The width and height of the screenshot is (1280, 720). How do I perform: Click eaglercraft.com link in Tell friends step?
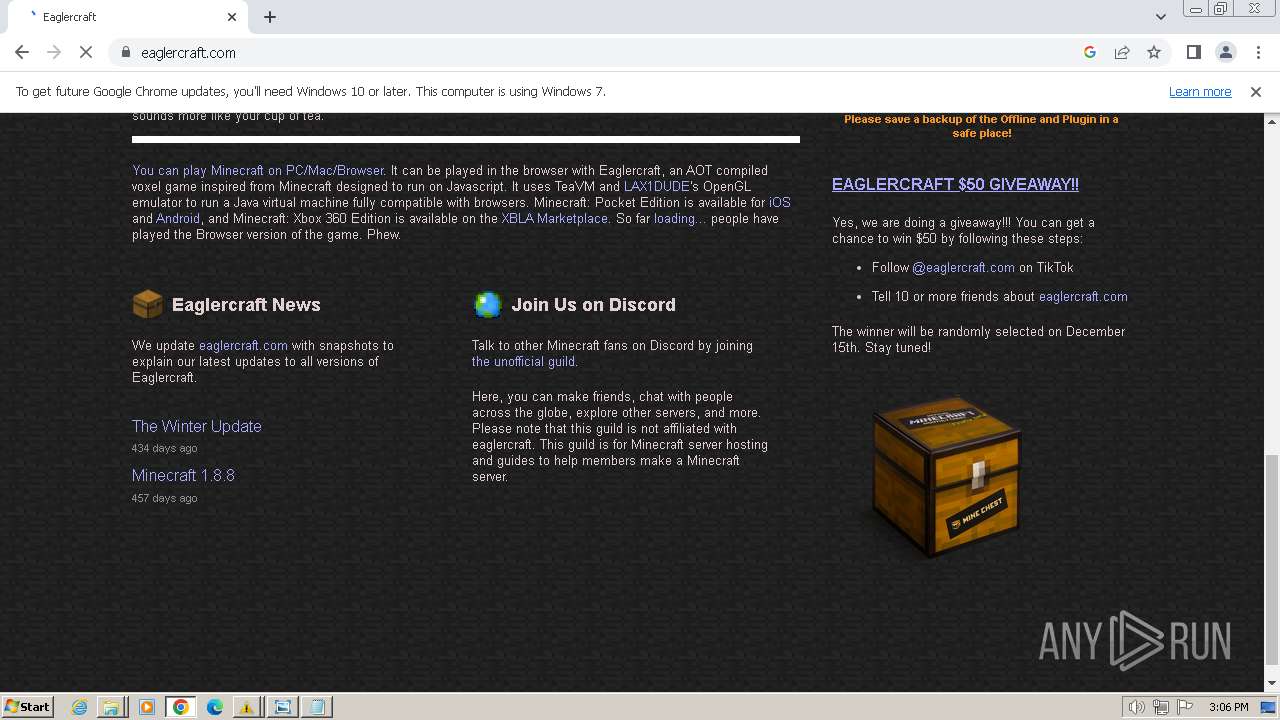coord(1083,296)
